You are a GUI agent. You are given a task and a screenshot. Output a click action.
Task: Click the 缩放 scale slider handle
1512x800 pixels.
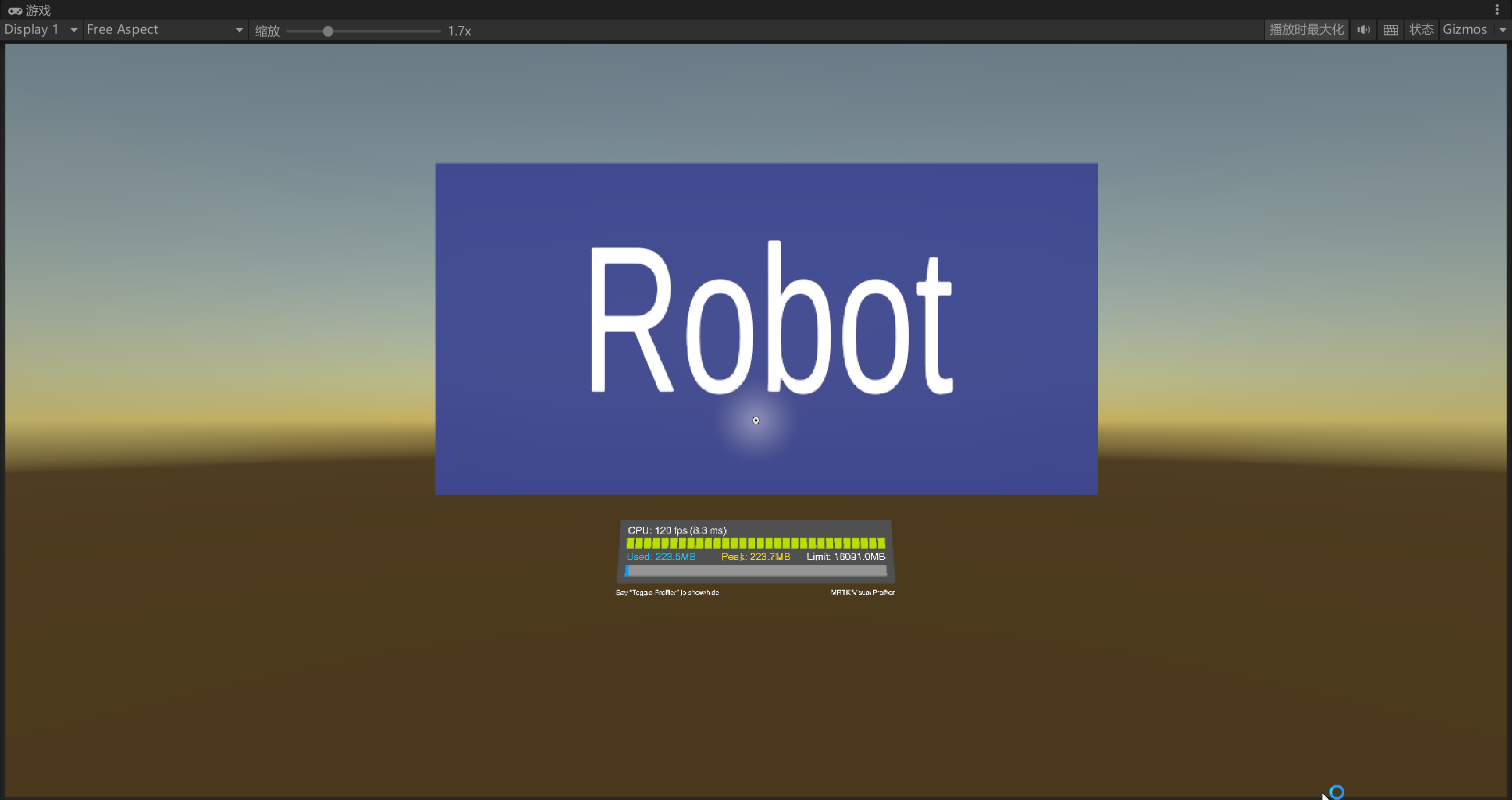(328, 31)
